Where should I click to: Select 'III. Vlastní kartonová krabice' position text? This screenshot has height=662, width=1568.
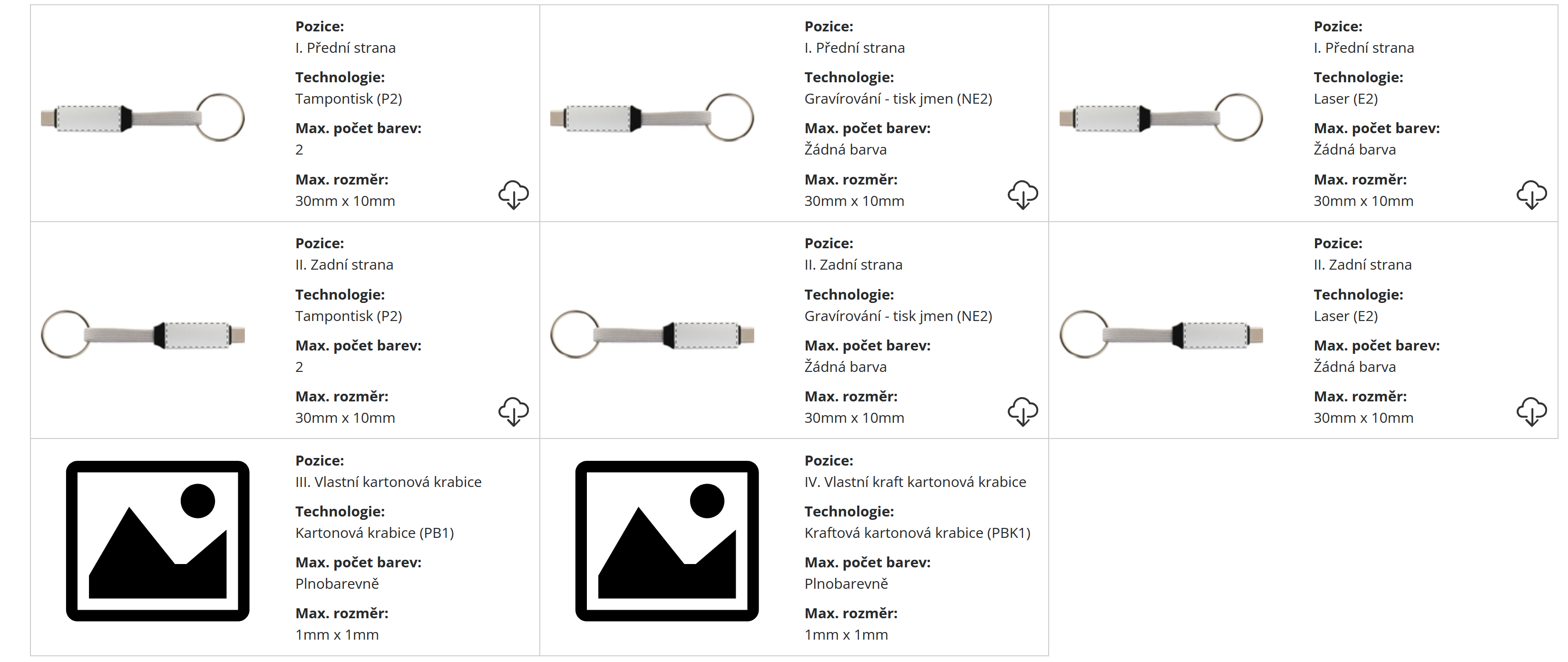pyautogui.click(x=389, y=482)
